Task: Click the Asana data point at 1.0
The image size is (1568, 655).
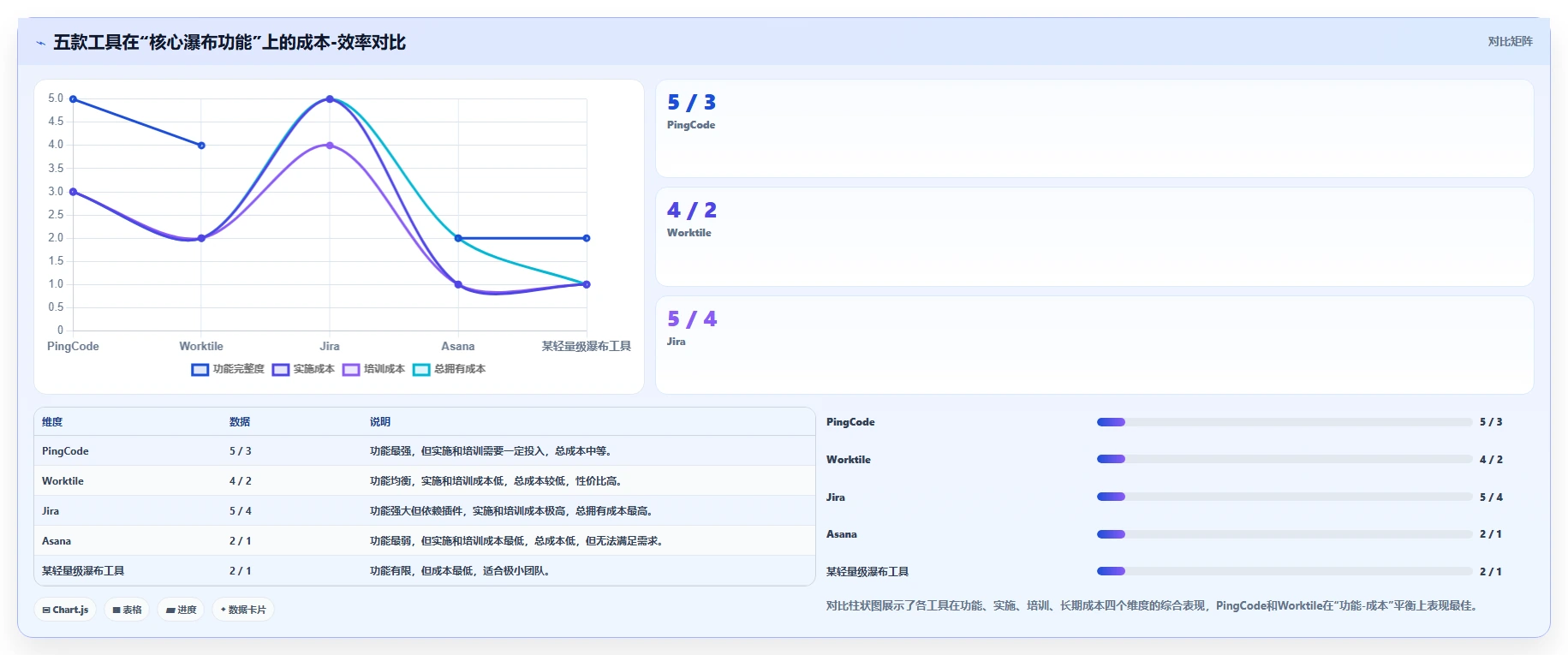Action: point(458,284)
